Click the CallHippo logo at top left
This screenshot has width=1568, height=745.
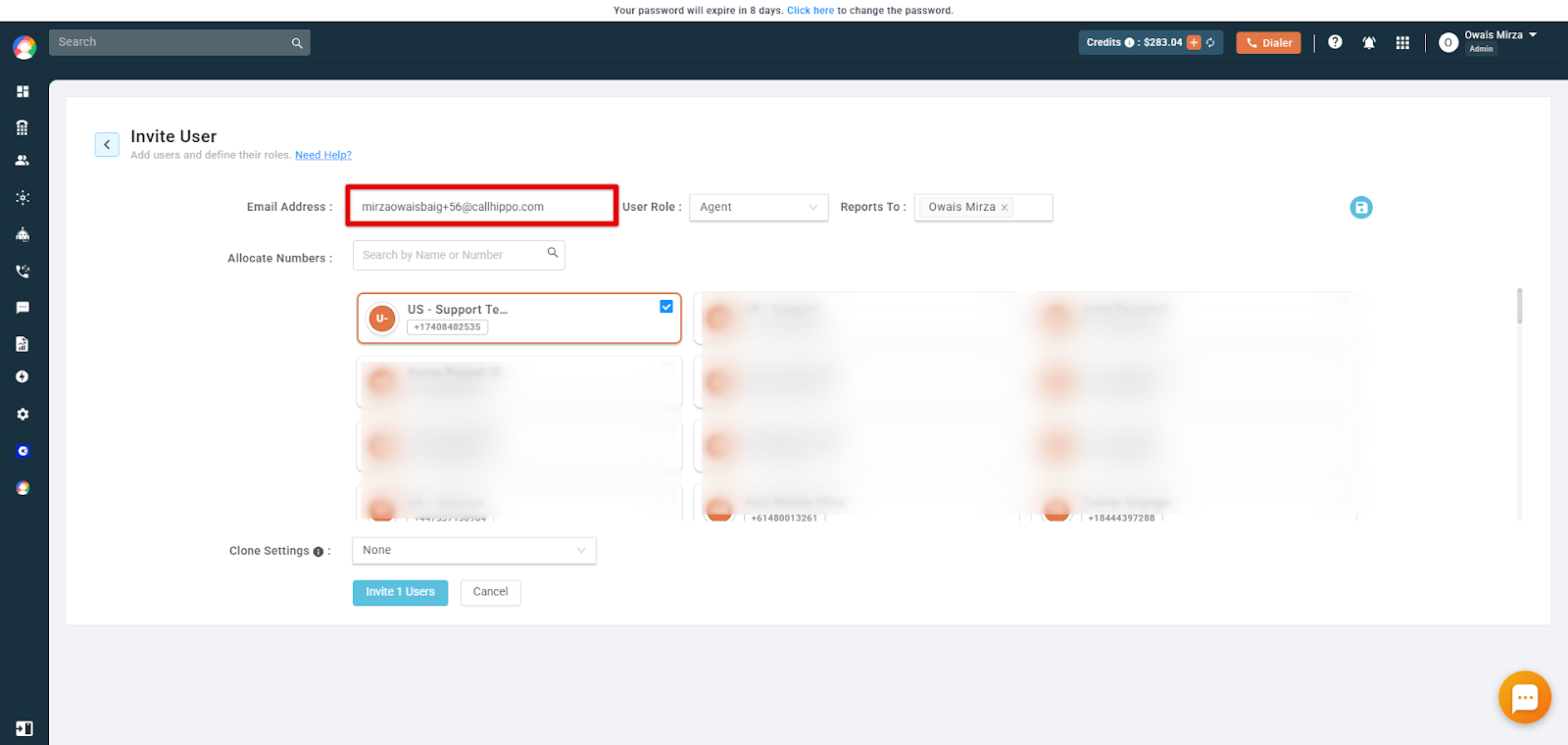point(24,46)
